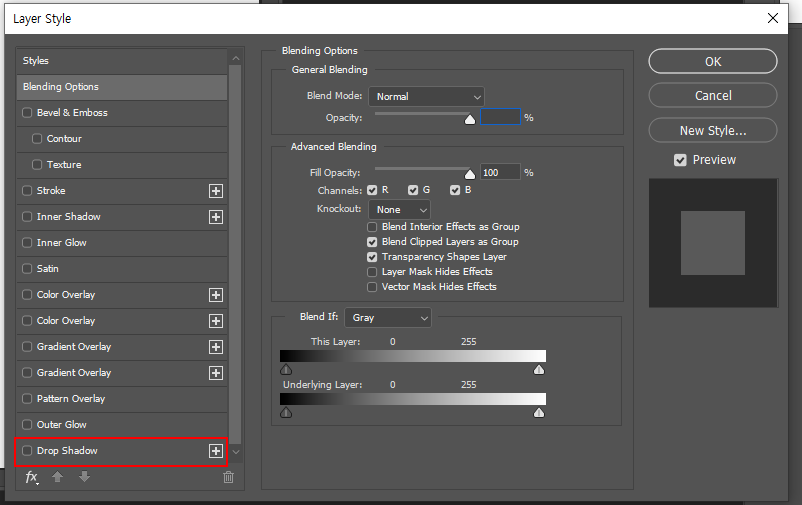This screenshot has width=802, height=505.
Task: Select This Layer black point slider handle
Action: pyautogui.click(x=286, y=369)
